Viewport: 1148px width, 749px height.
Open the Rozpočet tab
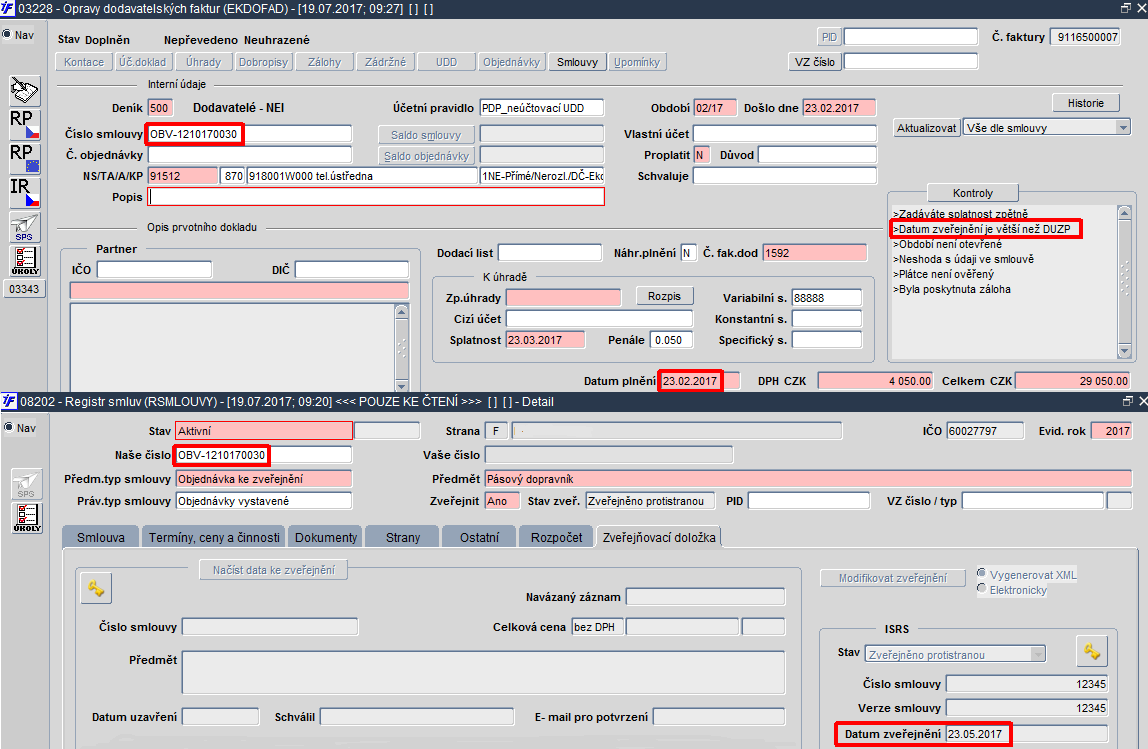click(x=556, y=537)
